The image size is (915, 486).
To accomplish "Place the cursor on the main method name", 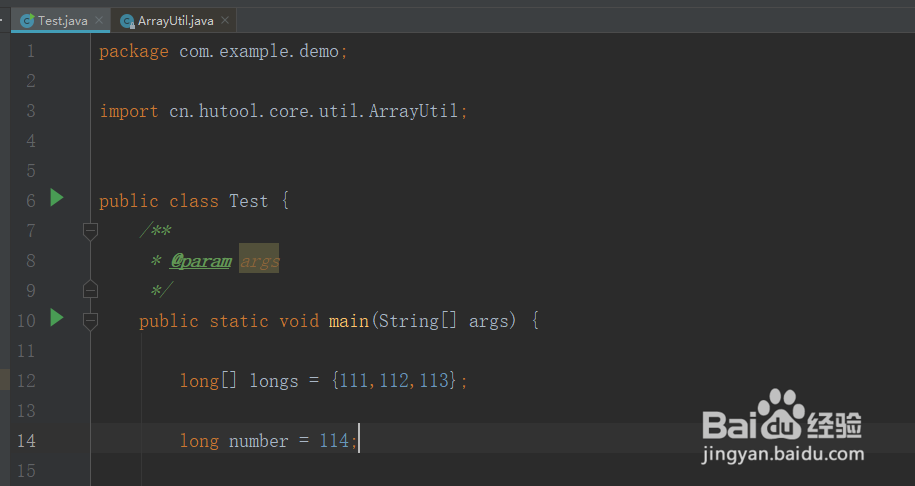I will coord(348,321).
